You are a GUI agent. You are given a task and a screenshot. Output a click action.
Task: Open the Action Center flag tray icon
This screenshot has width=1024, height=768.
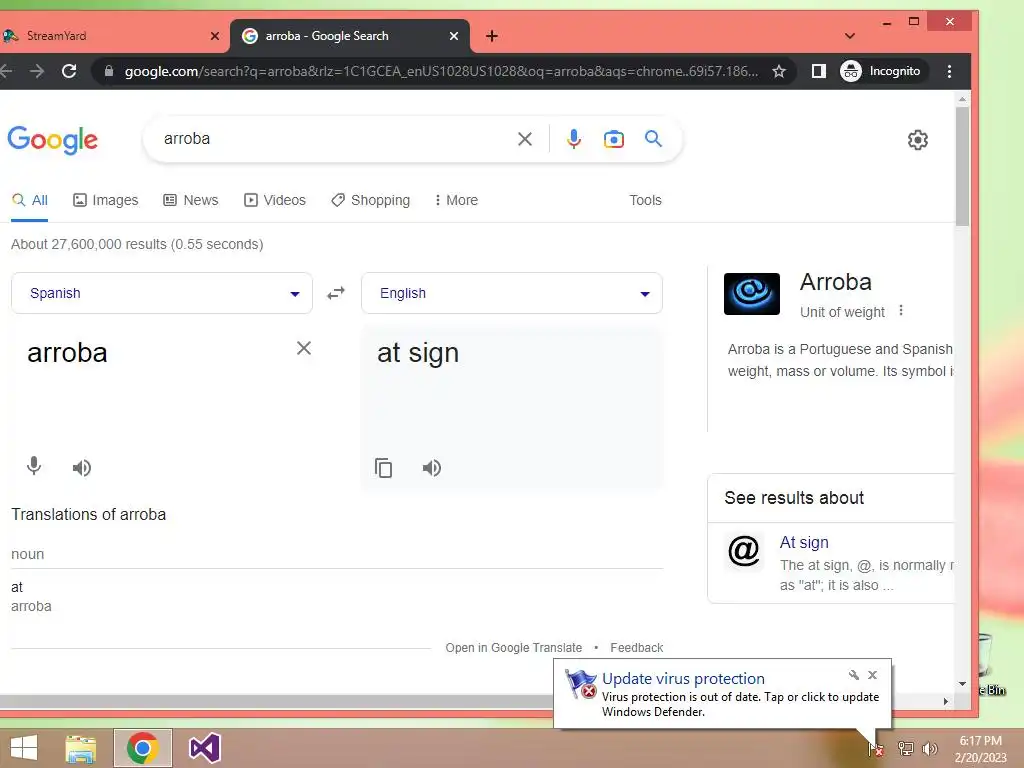point(876,748)
